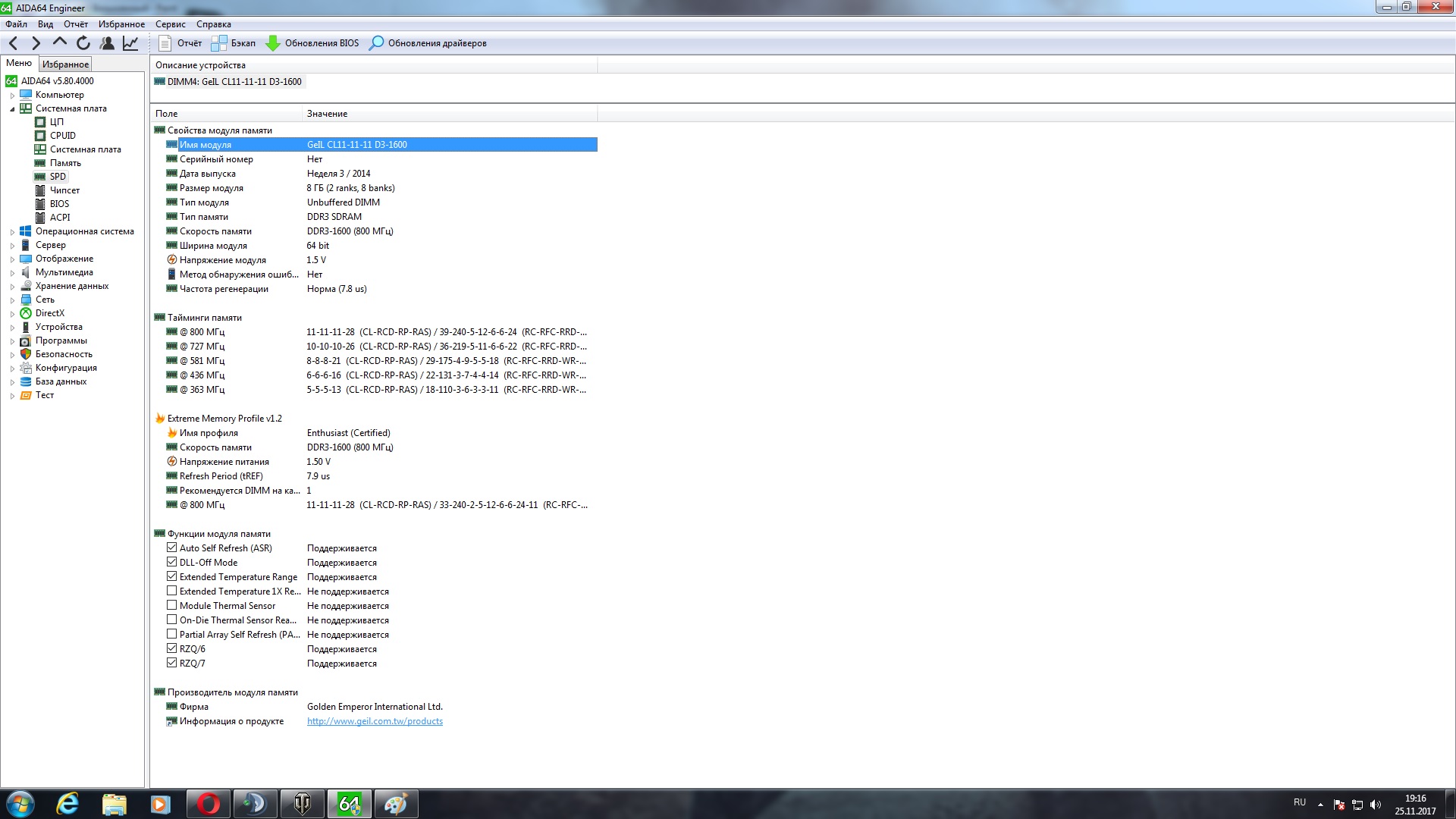Expand the Отображение tree node
This screenshot has width=1456, height=819.
click(x=12, y=259)
